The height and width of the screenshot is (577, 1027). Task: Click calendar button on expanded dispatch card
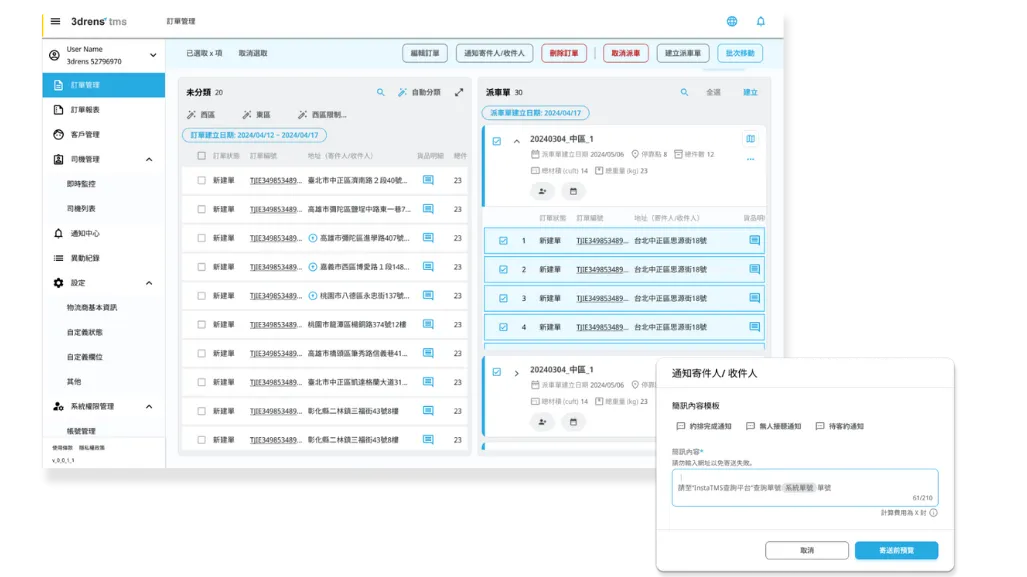(x=573, y=191)
